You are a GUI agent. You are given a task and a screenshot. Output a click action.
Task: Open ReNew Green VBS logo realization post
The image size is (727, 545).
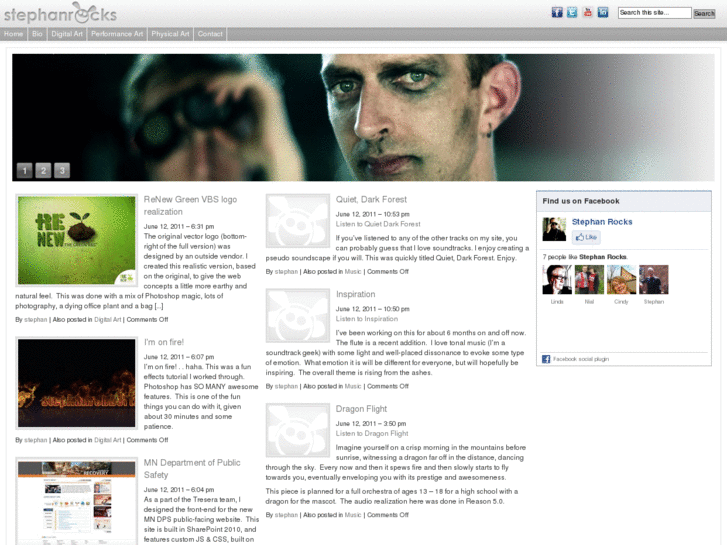pos(190,205)
